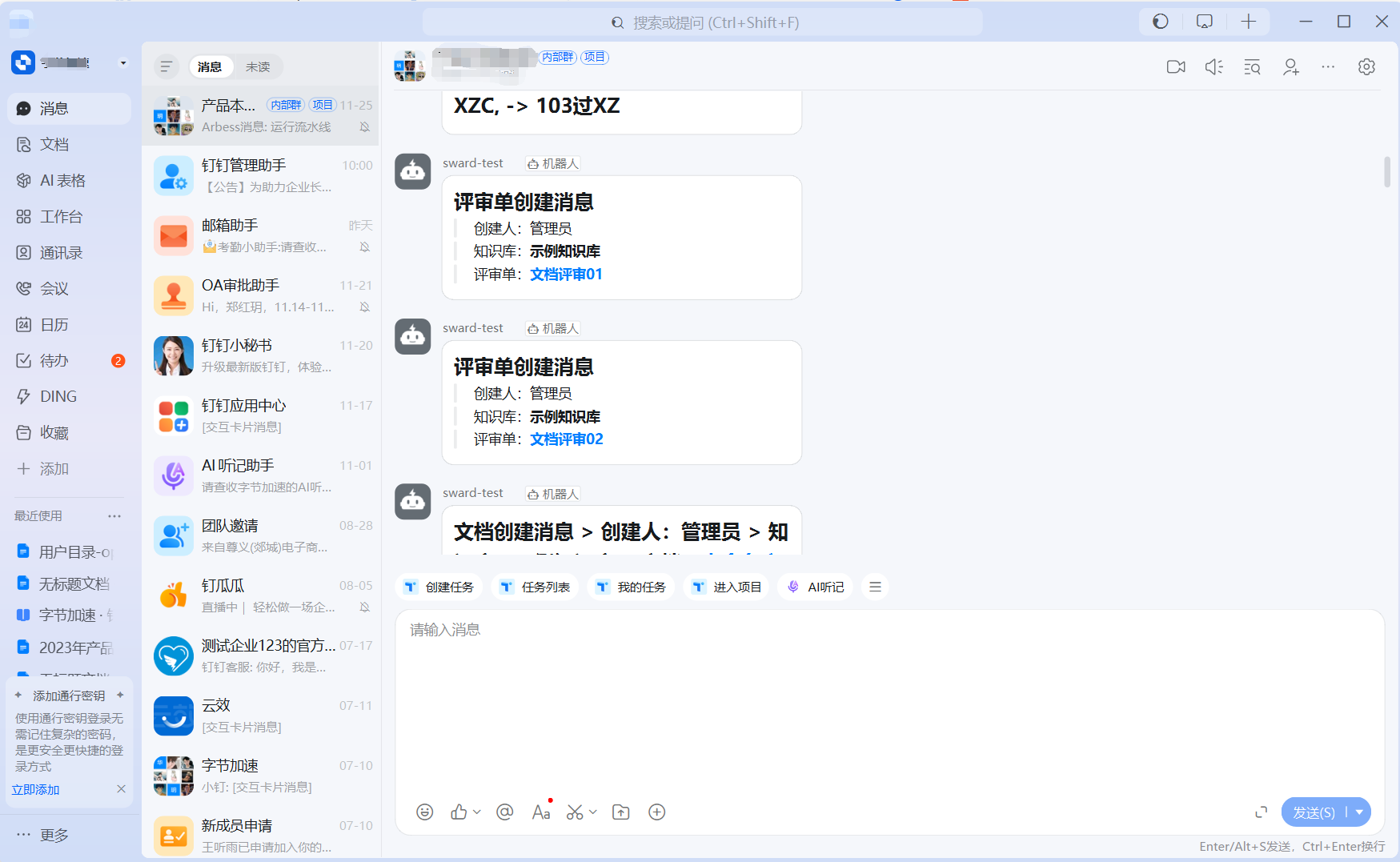Click the chat scrollbar thumb
Viewport: 1400px width, 862px height.
click(1386, 172)
